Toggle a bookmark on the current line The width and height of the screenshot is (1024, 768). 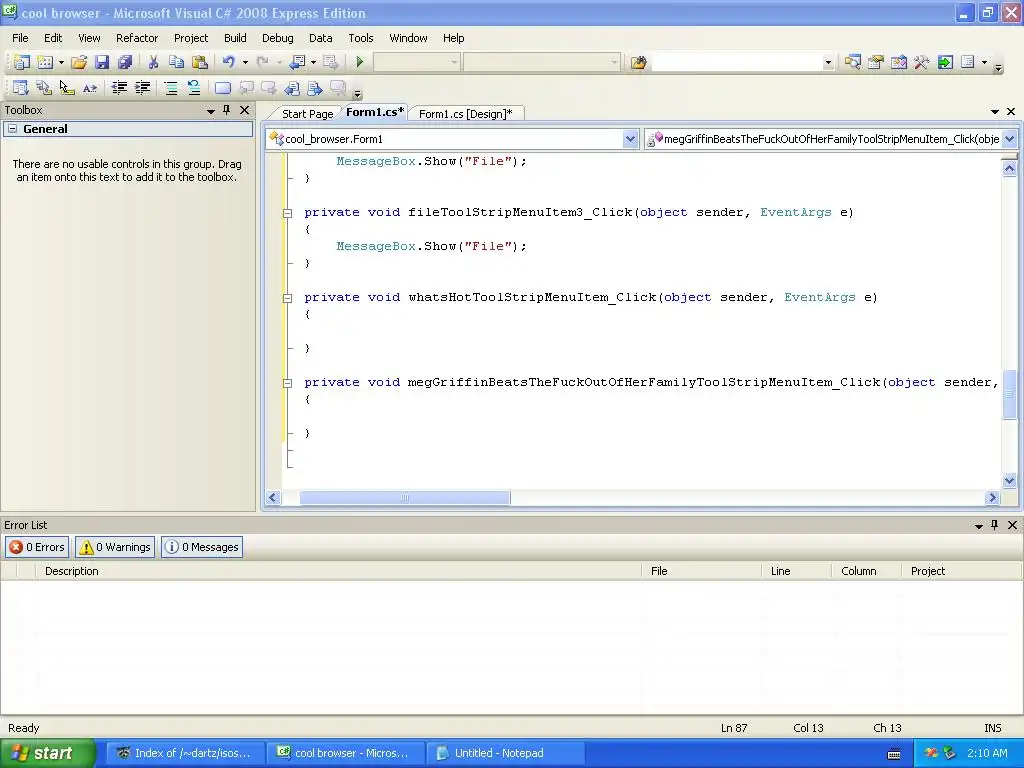(x=223, y=88)
